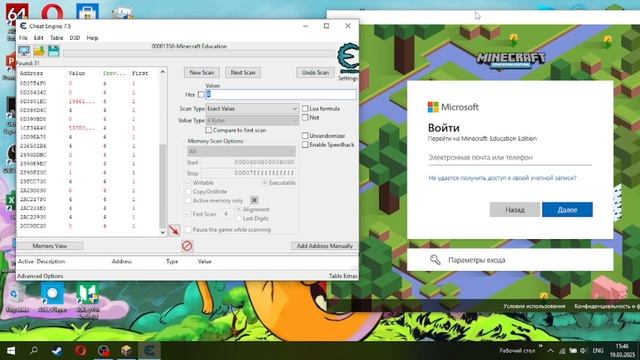Toggle Pause the game while scanning
640x360 pixels.
[x=189, y=230]
